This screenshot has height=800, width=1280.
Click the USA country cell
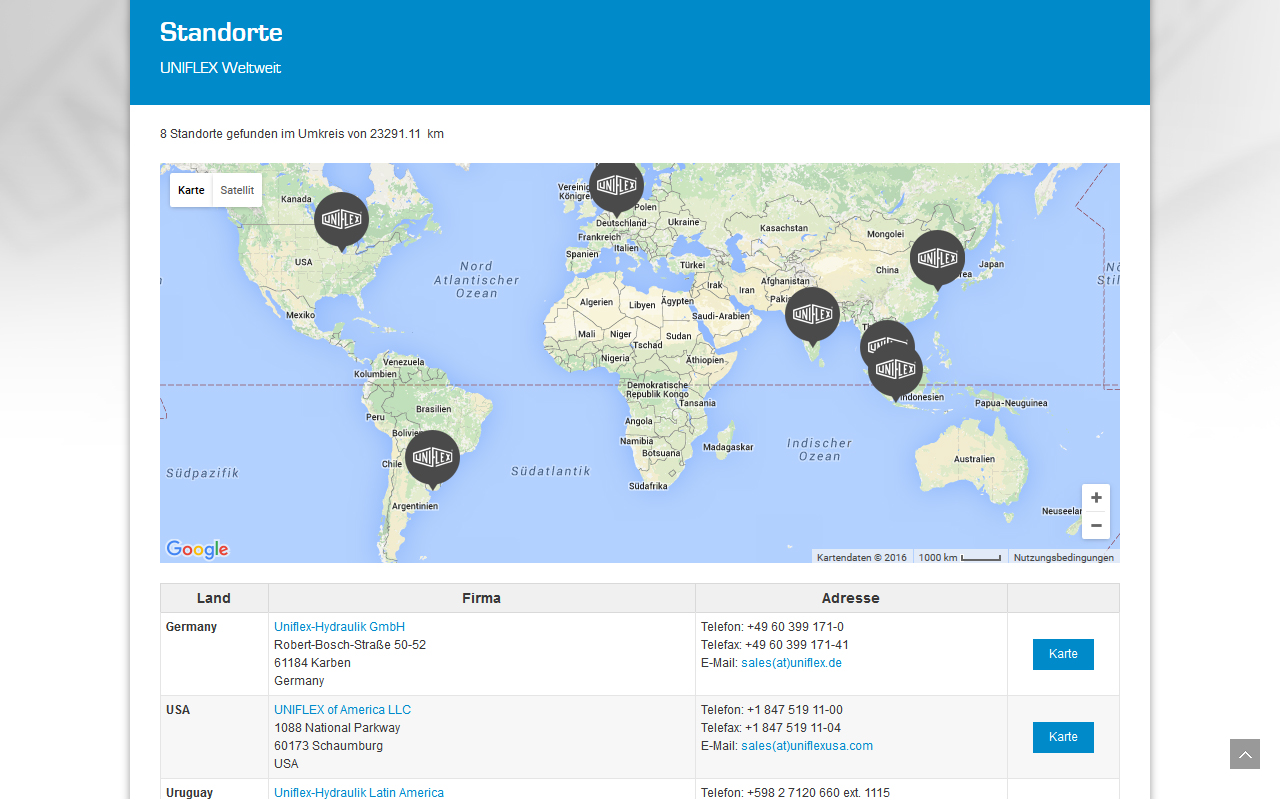[214, 737]
